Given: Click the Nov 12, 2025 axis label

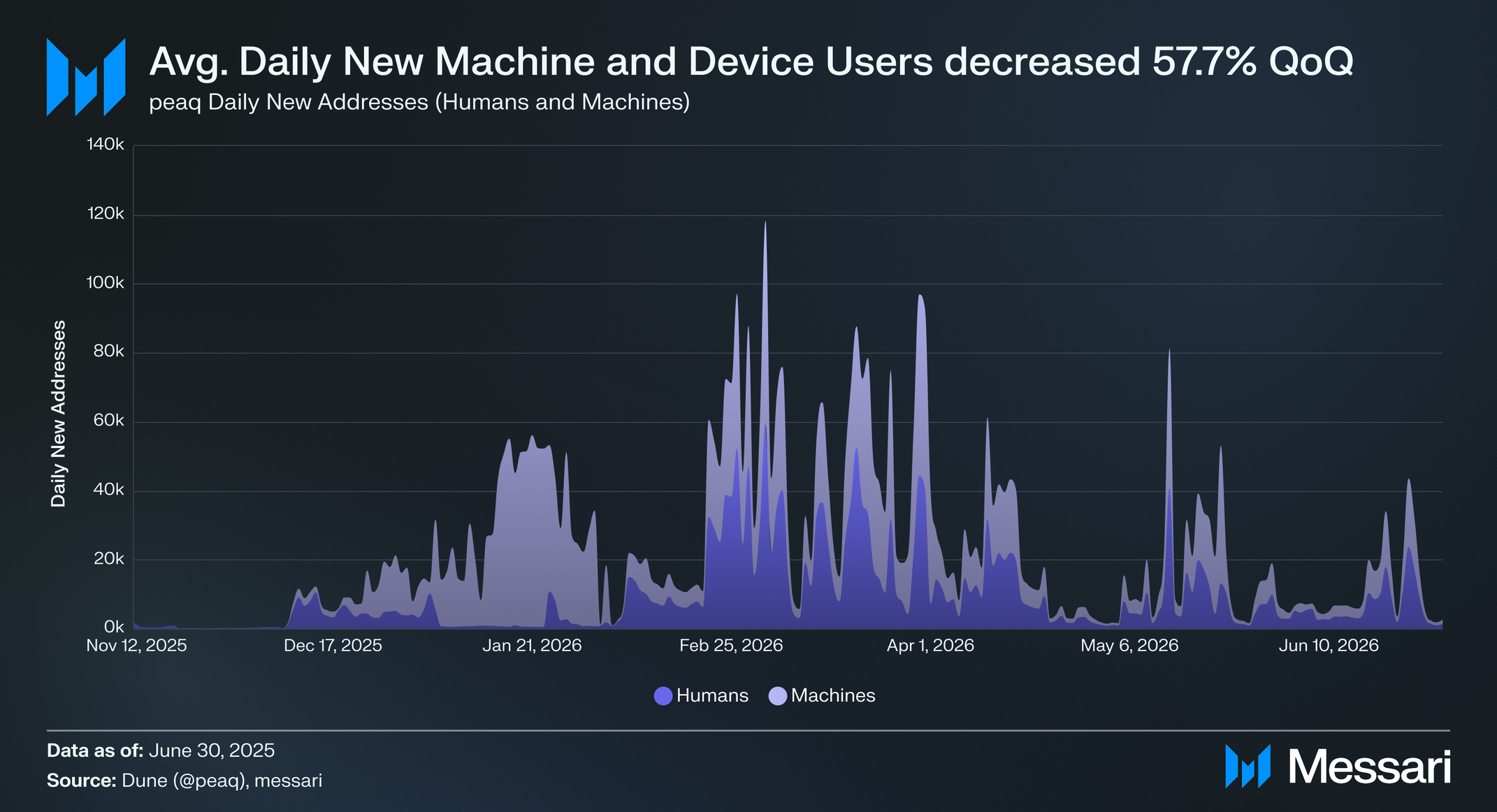Looking at the screenshot, I should click(136, 646).
